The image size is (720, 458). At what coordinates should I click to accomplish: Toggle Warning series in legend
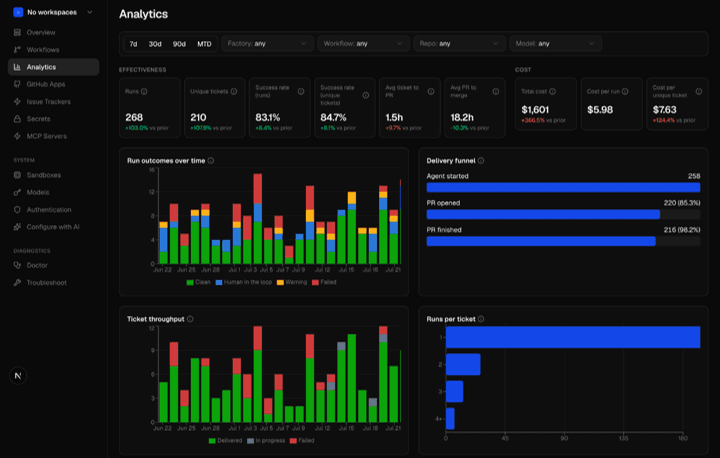click(x=292, y=282)
